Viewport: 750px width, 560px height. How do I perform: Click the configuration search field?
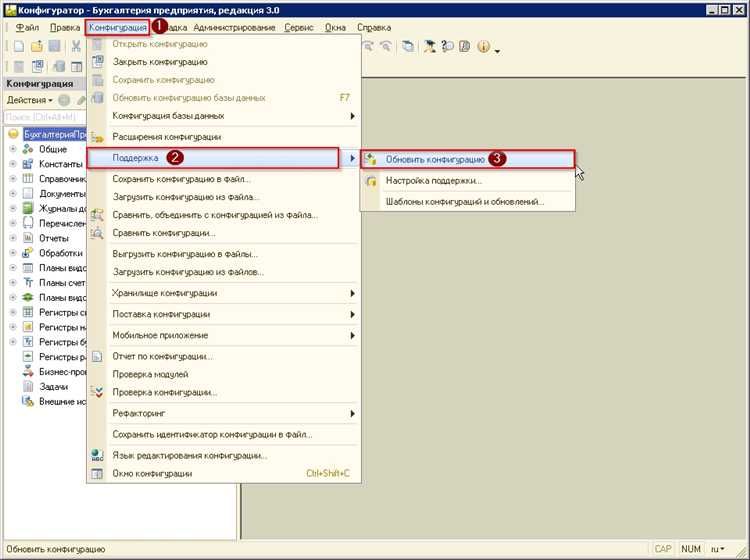(x=44, y=117)
